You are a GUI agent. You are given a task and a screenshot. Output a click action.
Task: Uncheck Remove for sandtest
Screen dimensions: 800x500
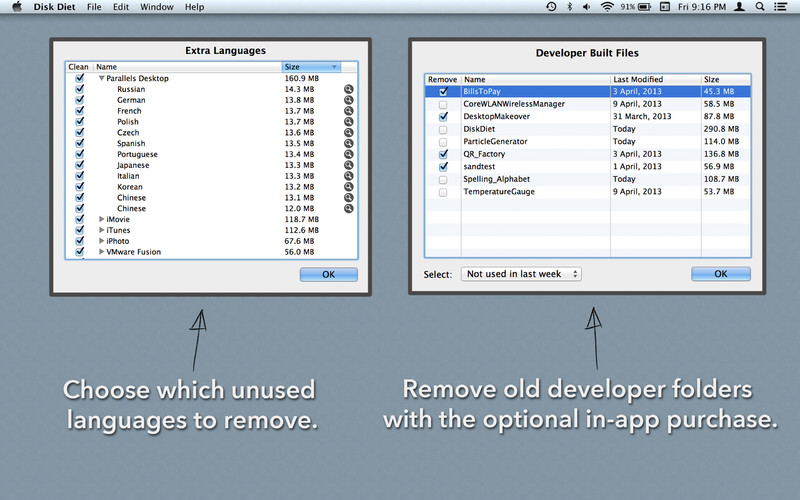[x=443, y=166]
